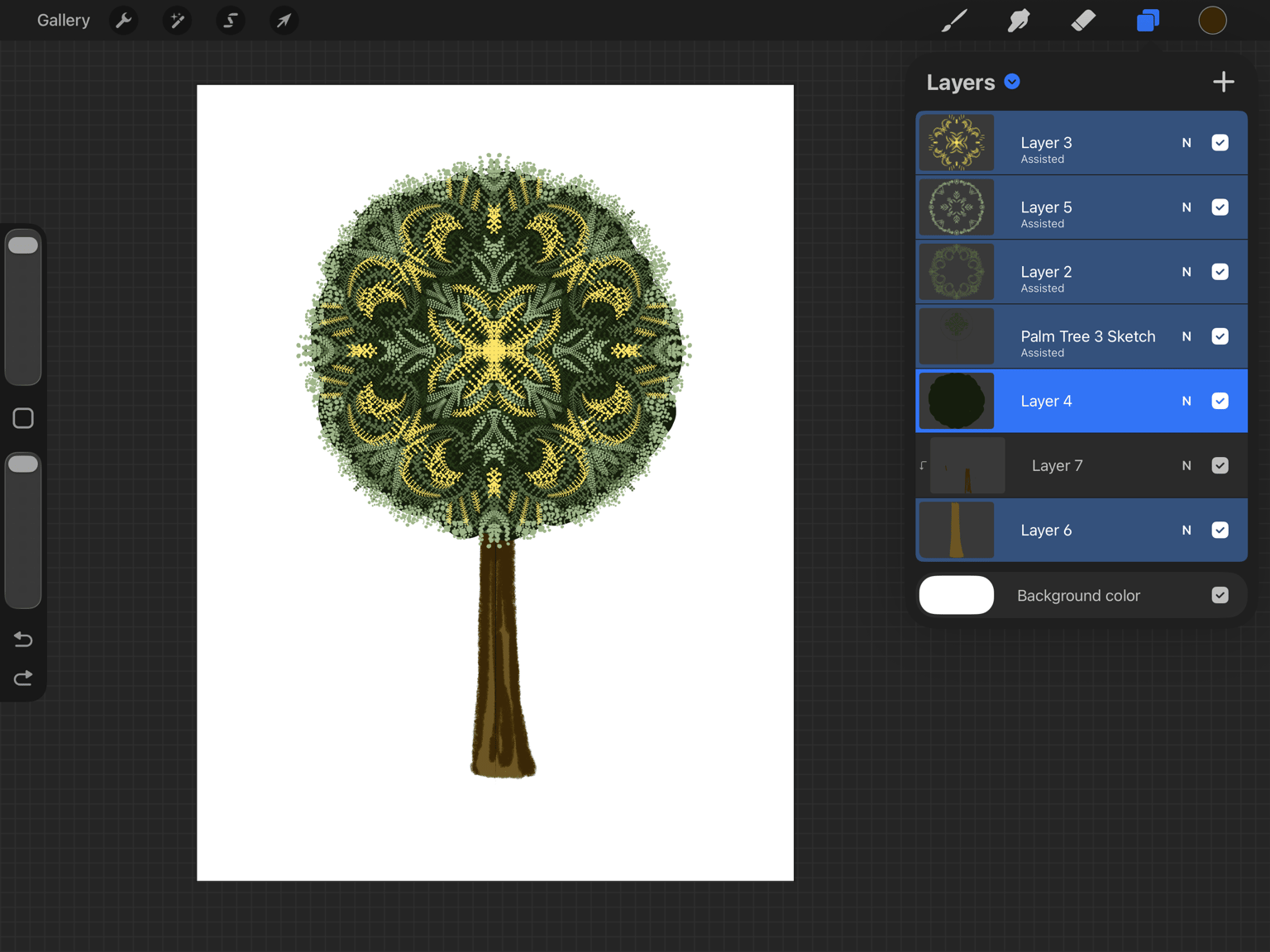Viewport: 1270px width, 952px height.
Task: Redo the last action
Action: click(23, 678)
